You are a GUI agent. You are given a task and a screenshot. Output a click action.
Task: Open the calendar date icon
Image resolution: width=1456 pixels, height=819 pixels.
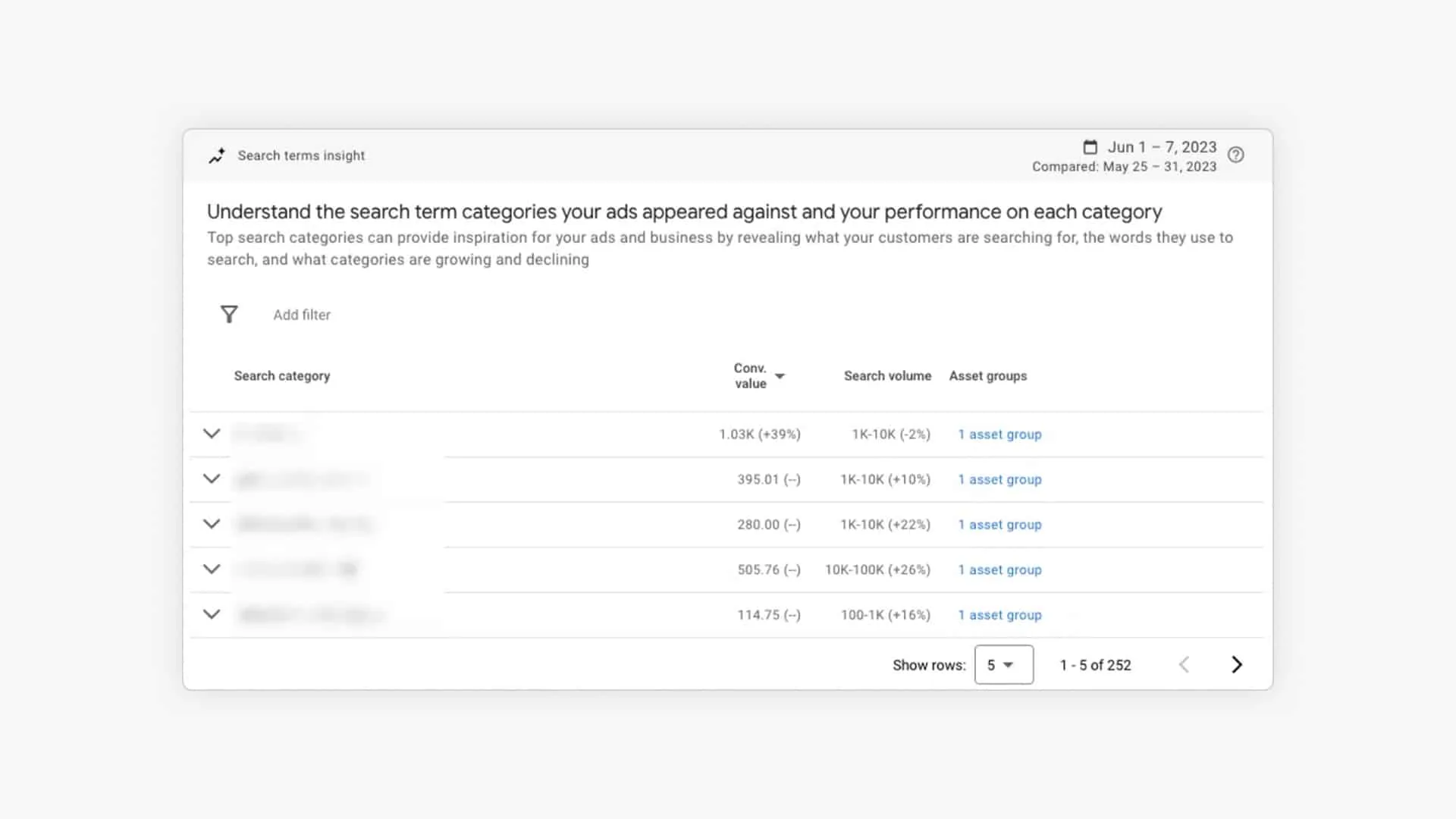click(1090, 147)
